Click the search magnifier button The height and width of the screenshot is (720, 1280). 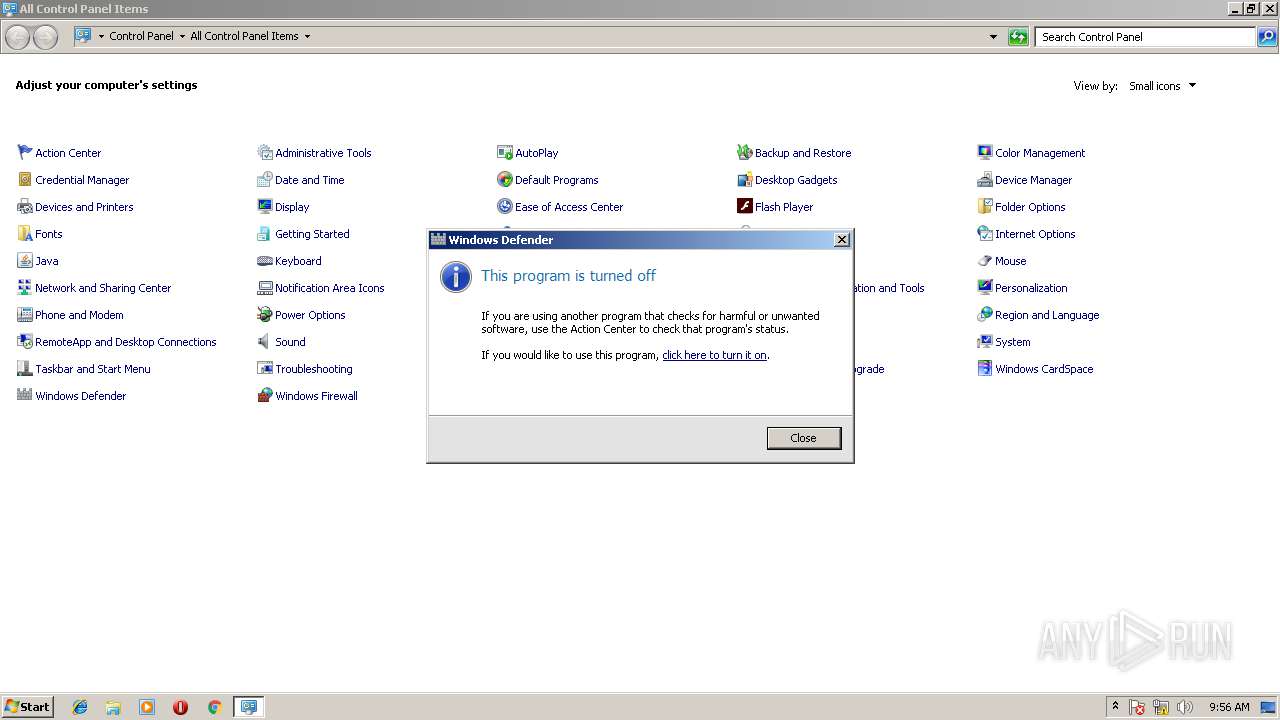(x=1267, y=37)
